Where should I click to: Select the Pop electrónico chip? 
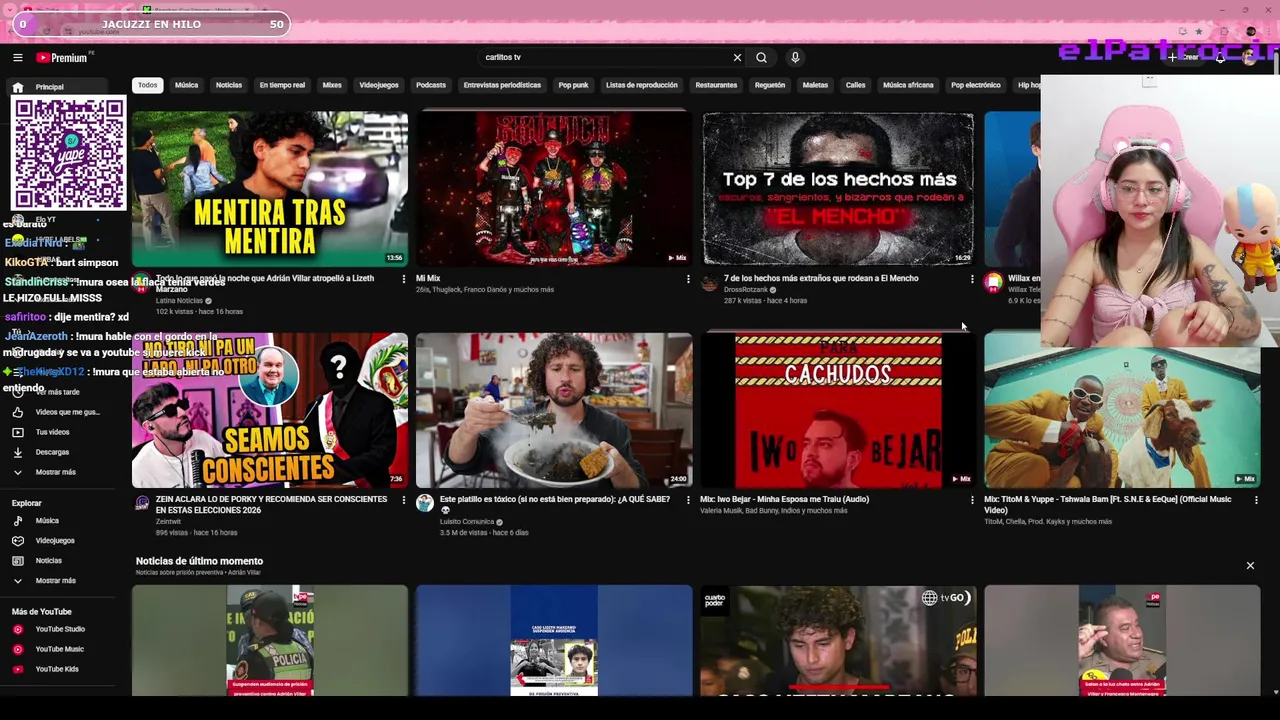[976, 85]
